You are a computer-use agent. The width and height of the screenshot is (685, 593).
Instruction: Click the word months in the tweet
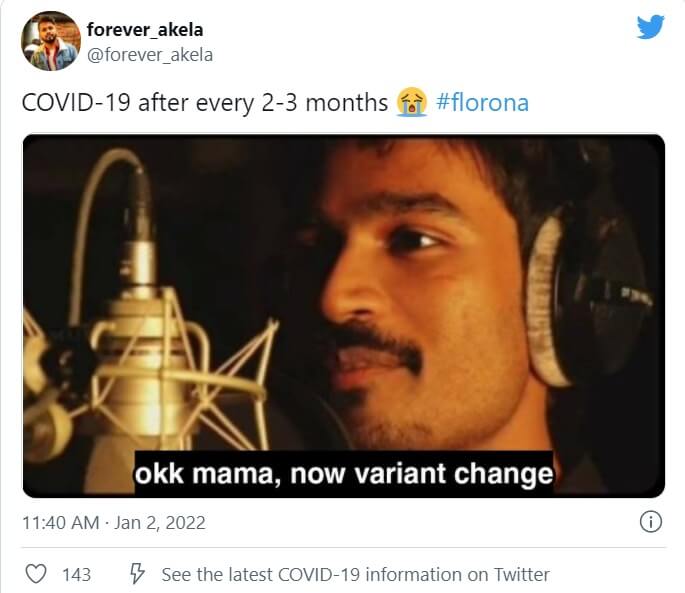pyautogui.click(x=346, y=103)
